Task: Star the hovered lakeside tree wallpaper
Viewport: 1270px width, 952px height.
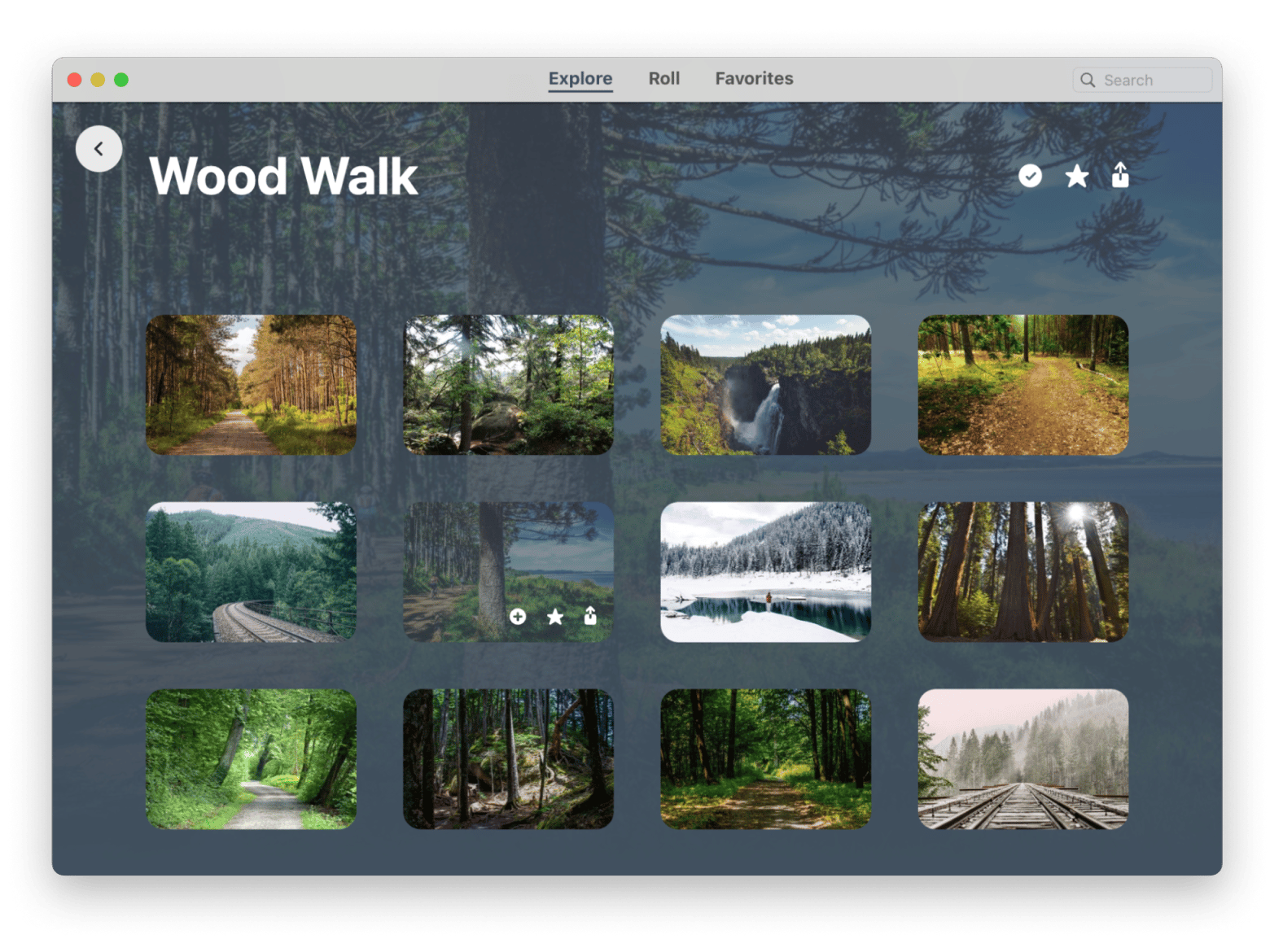Action: coord(555,617)
